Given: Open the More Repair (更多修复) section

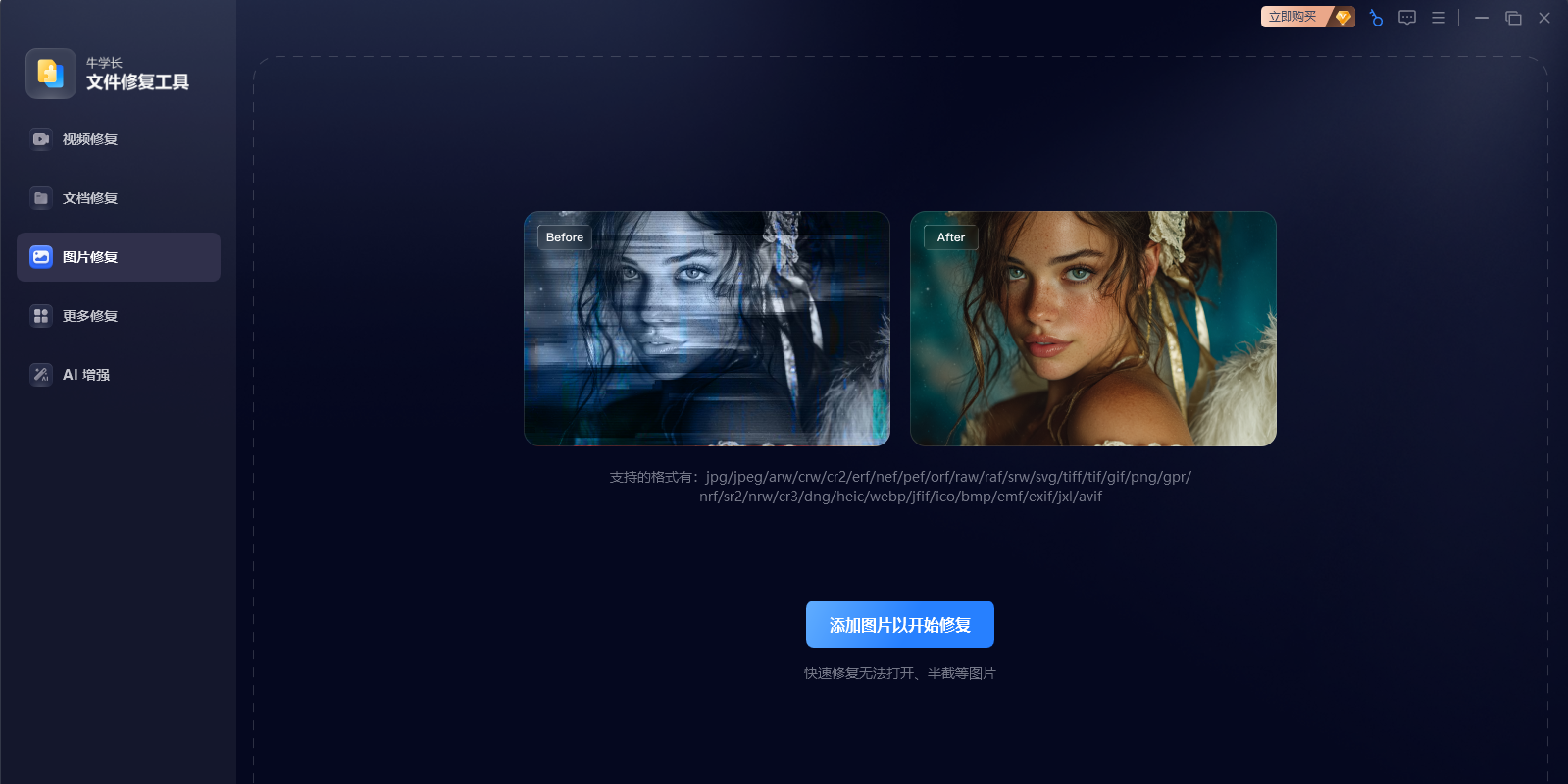Looking at the screenshot, I should (89, 316).
